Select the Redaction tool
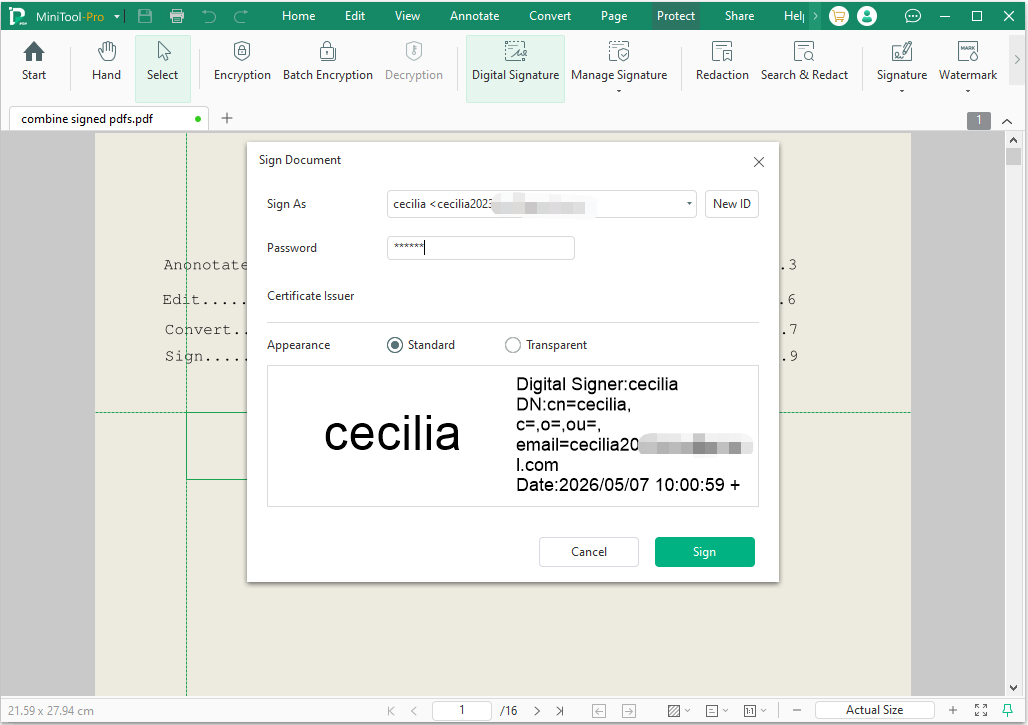1028x725 pixels. tap(722, 62)
